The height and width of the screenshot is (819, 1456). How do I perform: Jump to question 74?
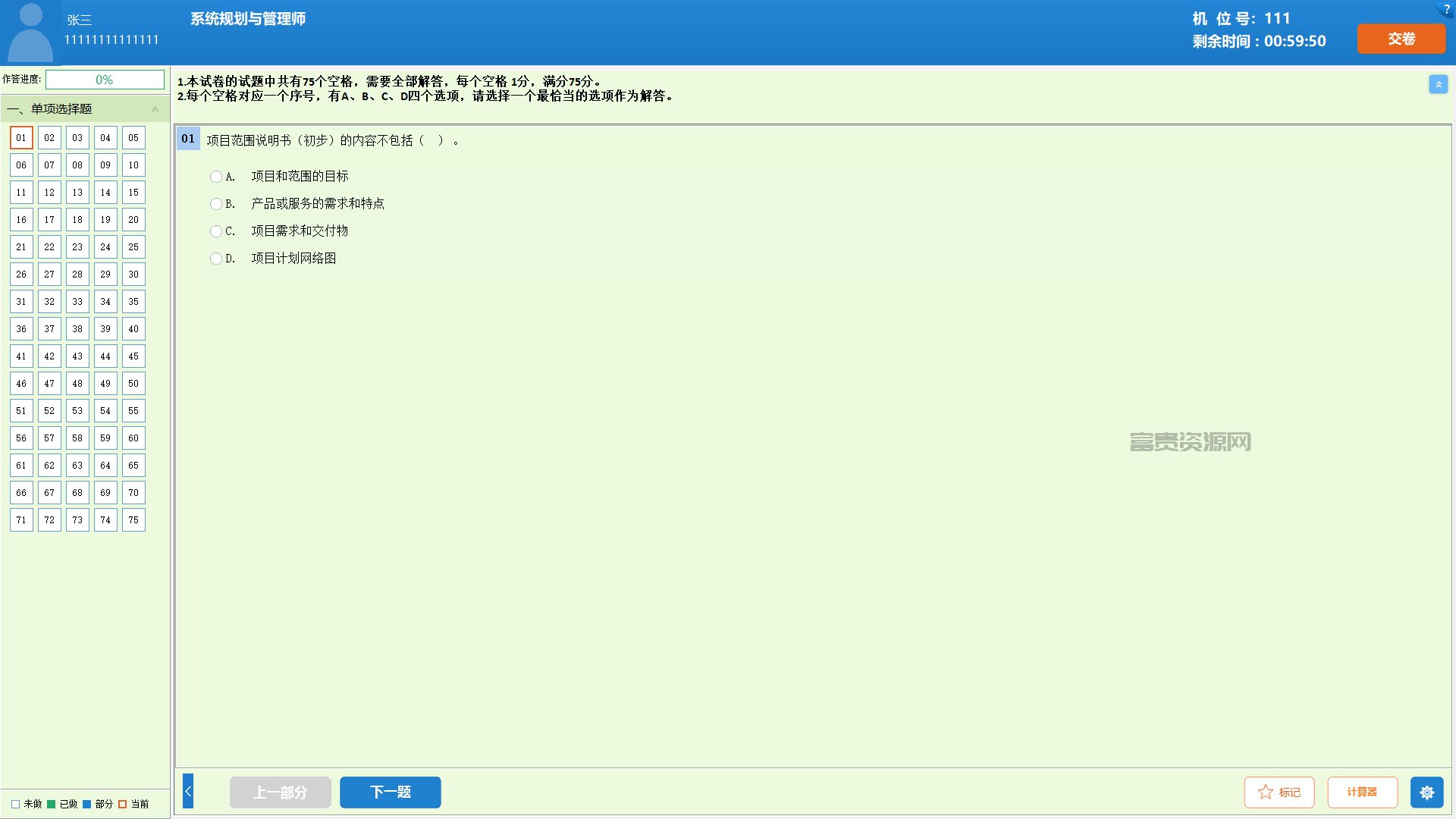point(105,520)
